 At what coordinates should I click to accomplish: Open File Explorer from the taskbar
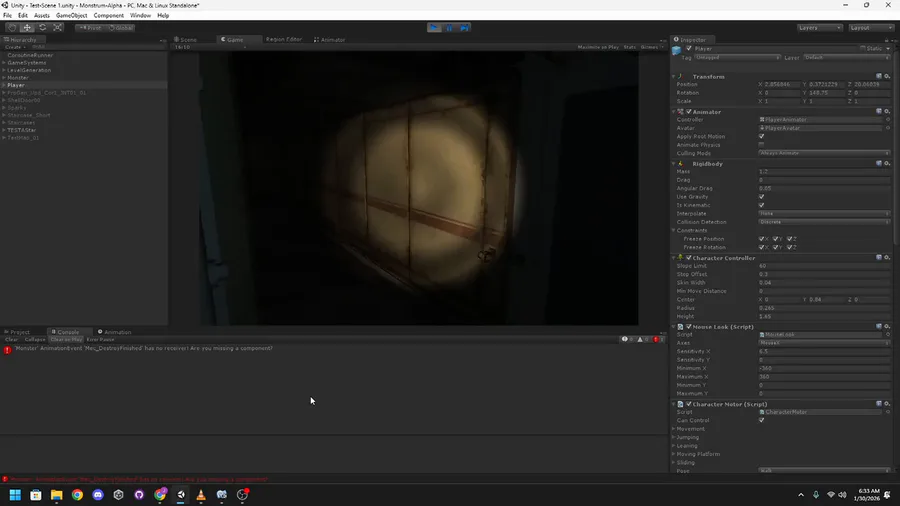(x=56, y=495)
